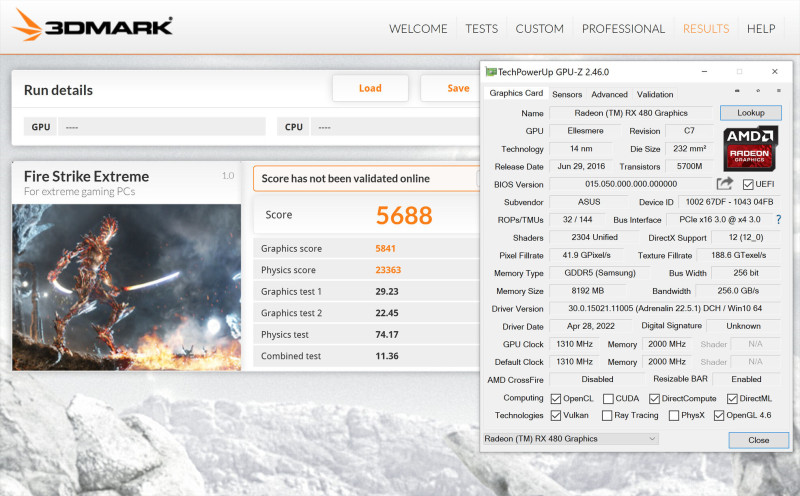
Task: Click the Device ID value field
Action: (x=729, y=202)
